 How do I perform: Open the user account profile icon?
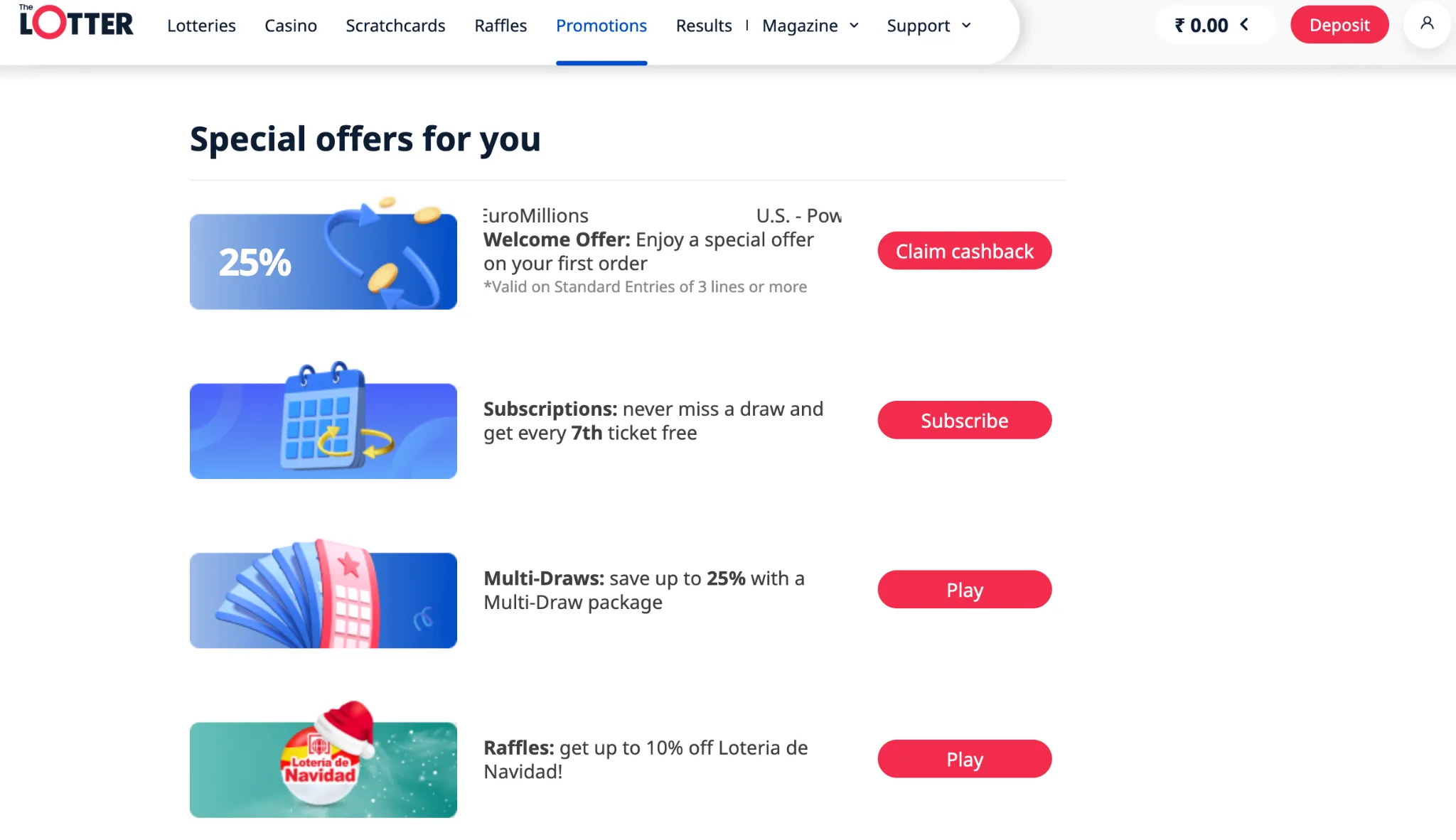pos(1427,24)
